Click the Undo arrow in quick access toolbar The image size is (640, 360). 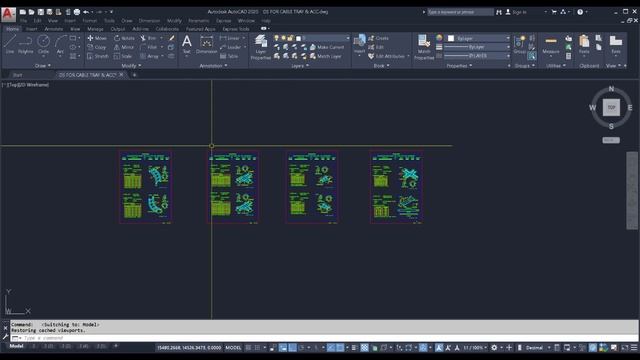pyautogui.click(x=86, y=12)
